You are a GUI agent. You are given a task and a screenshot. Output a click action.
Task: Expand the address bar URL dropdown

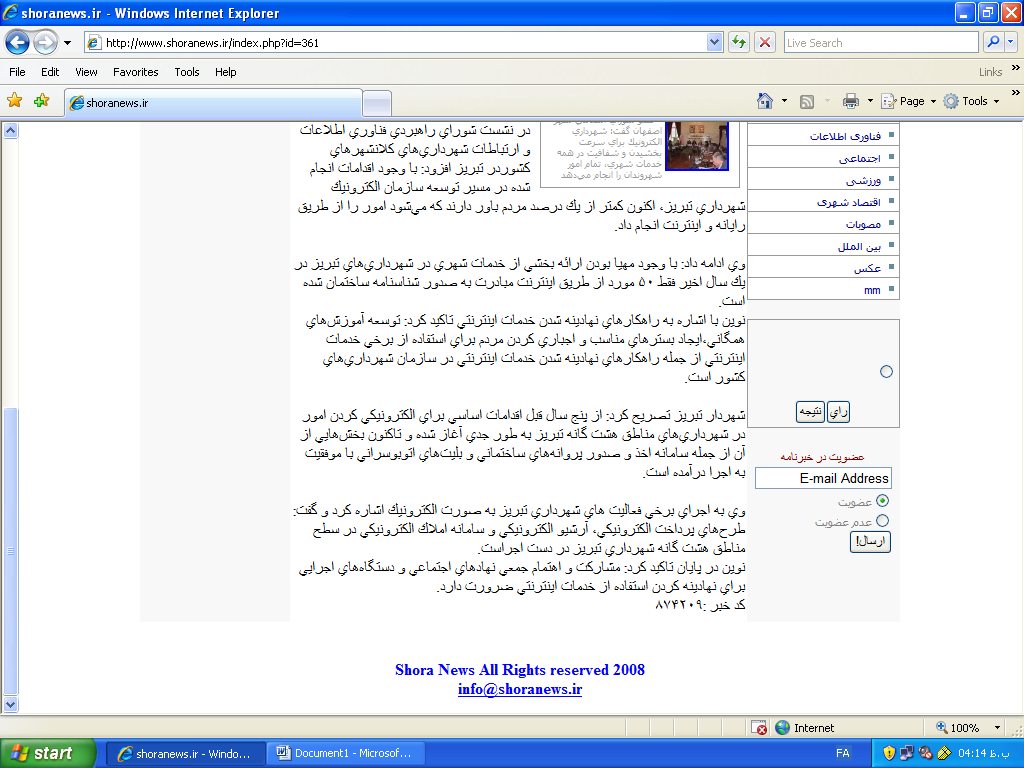pyautogui.click(x=714, y=43)
